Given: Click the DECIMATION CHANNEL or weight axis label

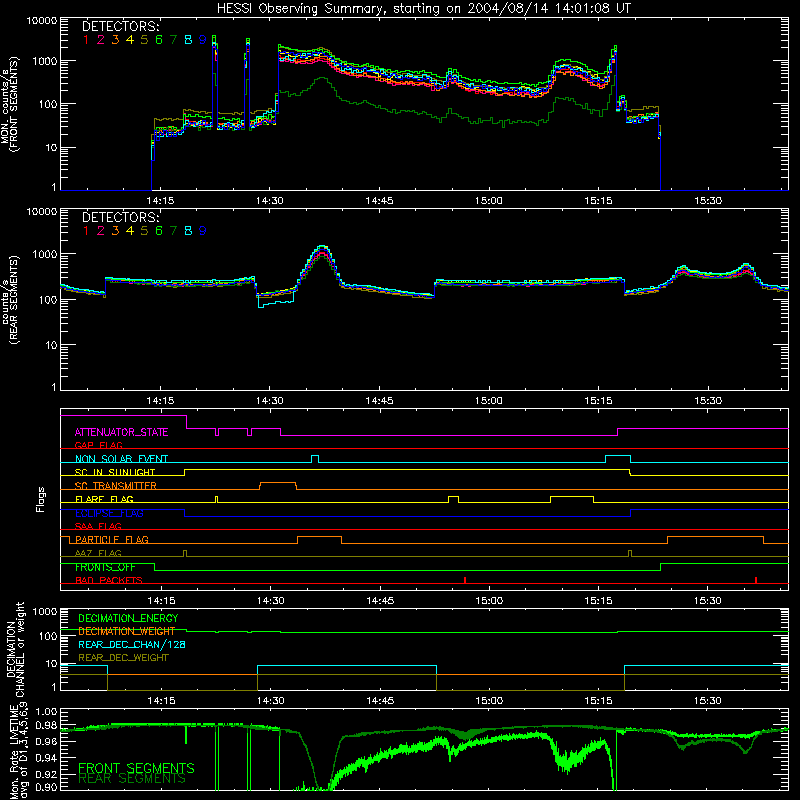Looking at the screenshot, I should click(x=15, y=649).
